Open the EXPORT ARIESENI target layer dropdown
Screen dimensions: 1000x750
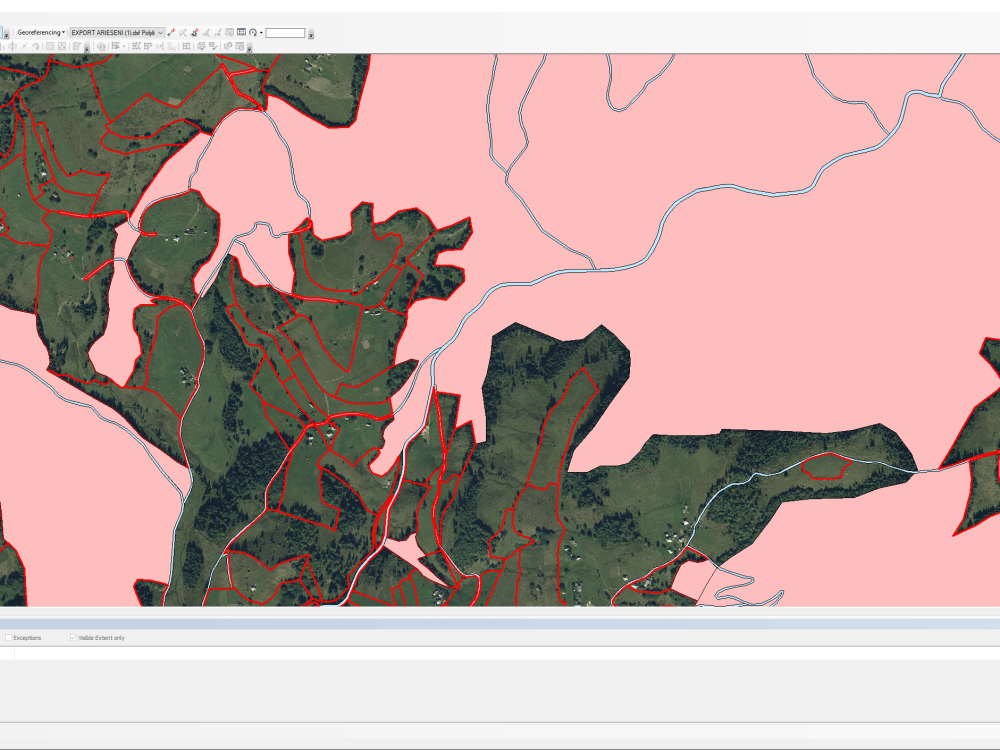(x=158, y=31)
